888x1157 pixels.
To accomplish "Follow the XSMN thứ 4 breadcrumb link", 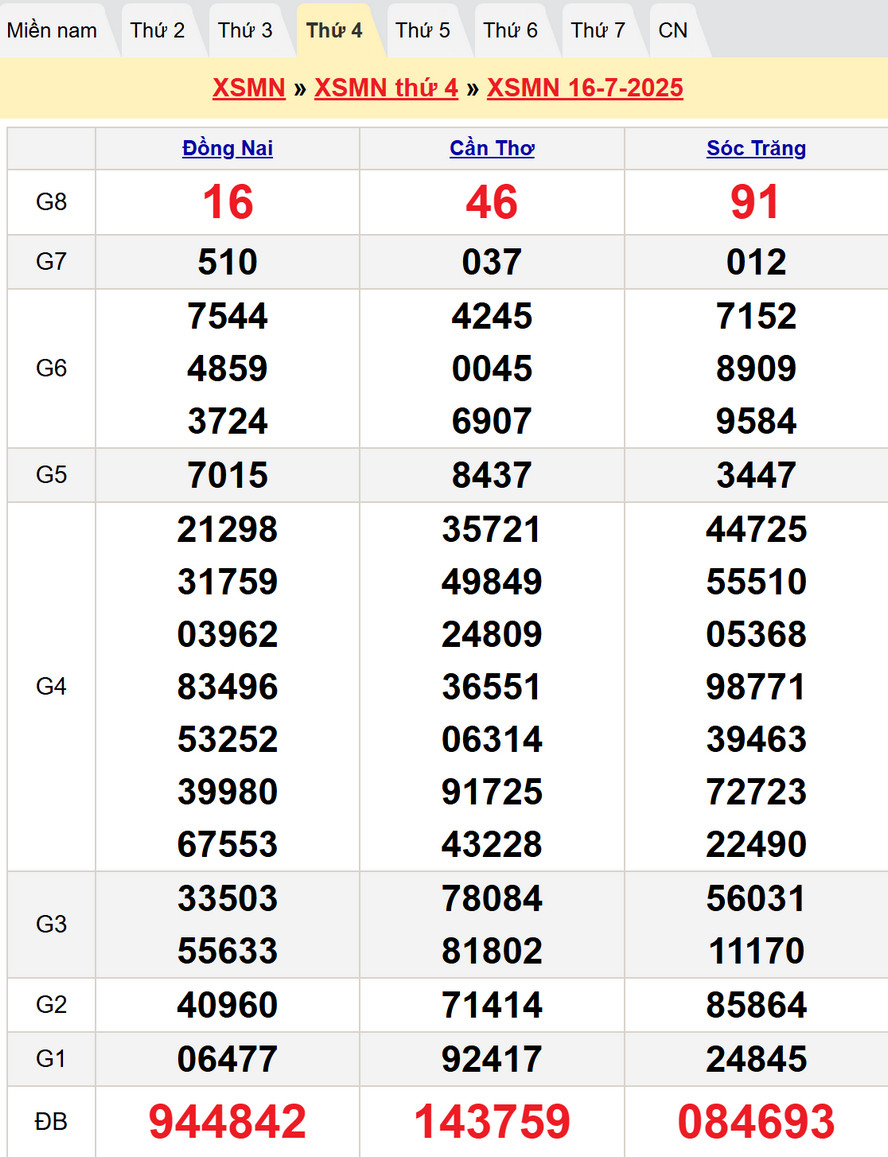I will click(x=386, y=88).
